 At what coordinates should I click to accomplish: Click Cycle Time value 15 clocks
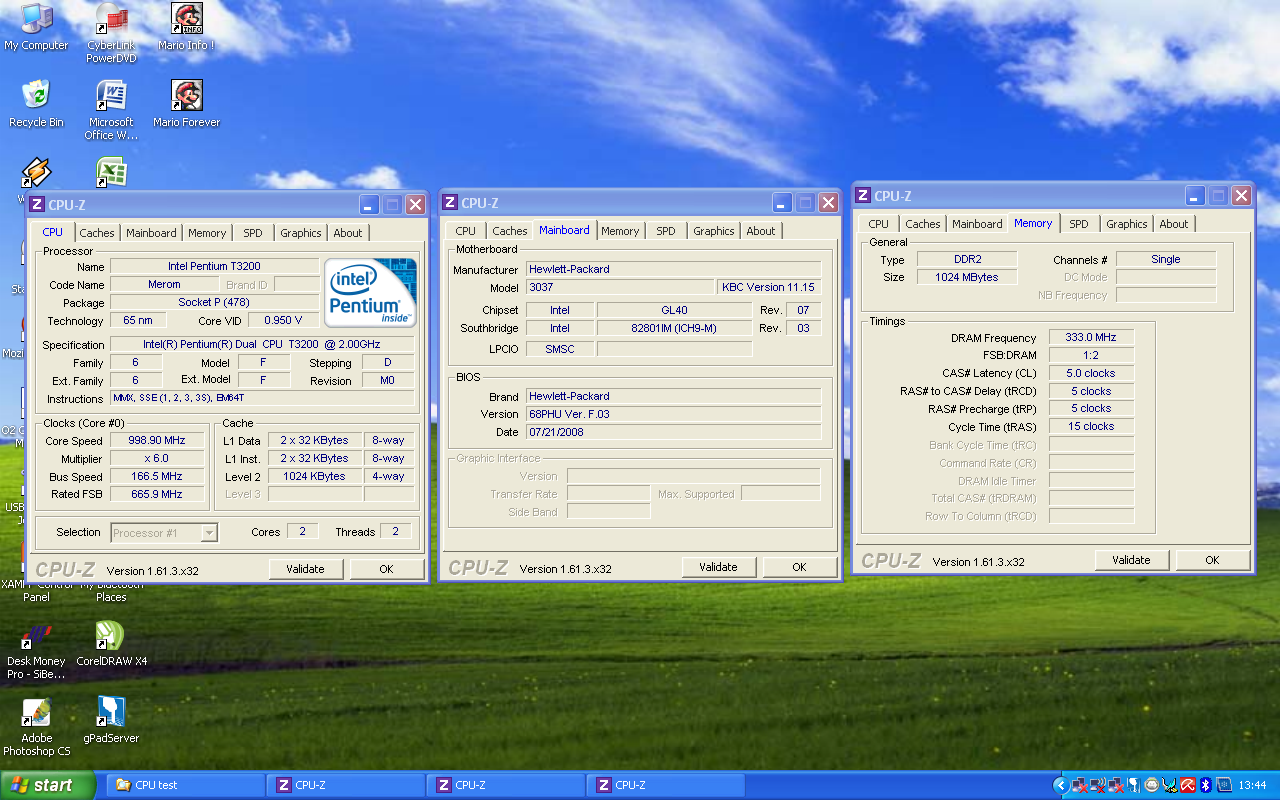tap(1091, 427)
